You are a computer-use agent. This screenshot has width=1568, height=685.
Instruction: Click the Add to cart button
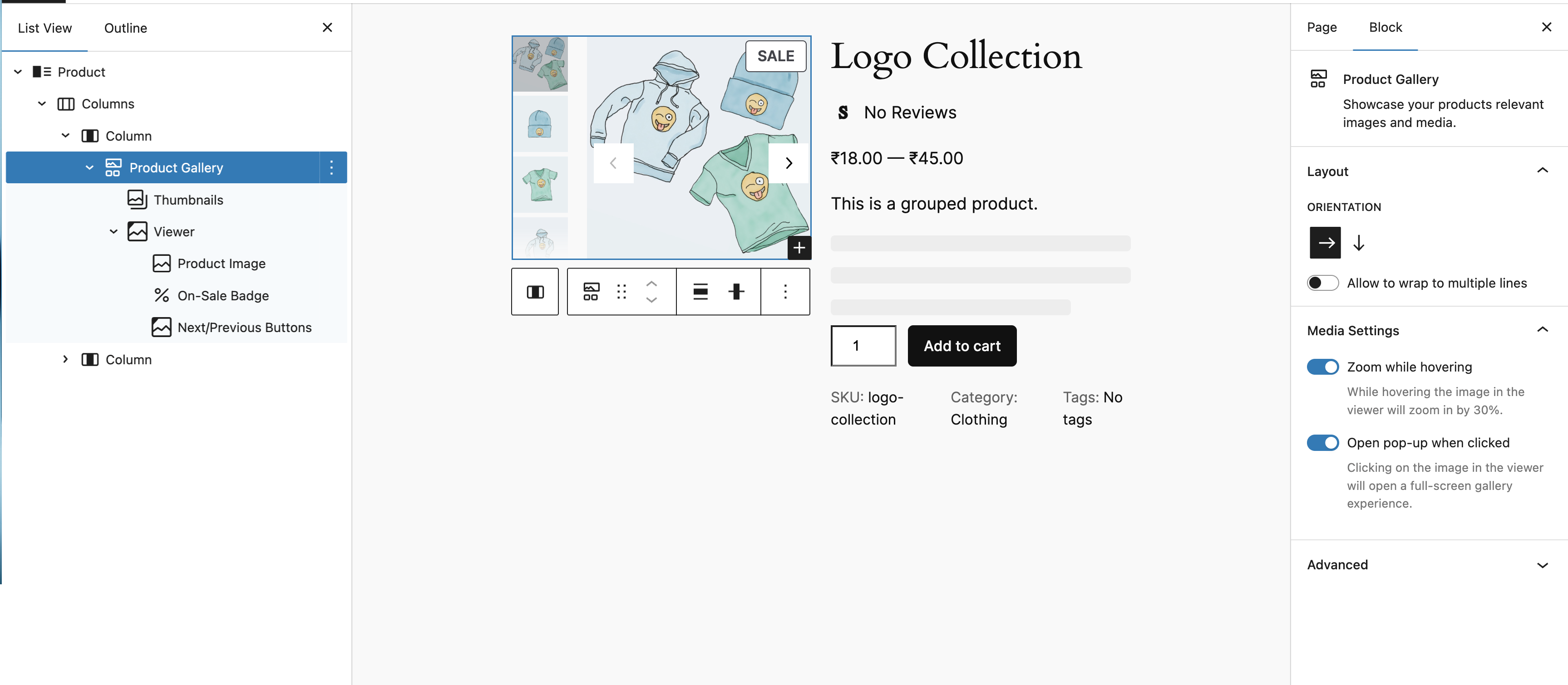[x=962, y=346]
